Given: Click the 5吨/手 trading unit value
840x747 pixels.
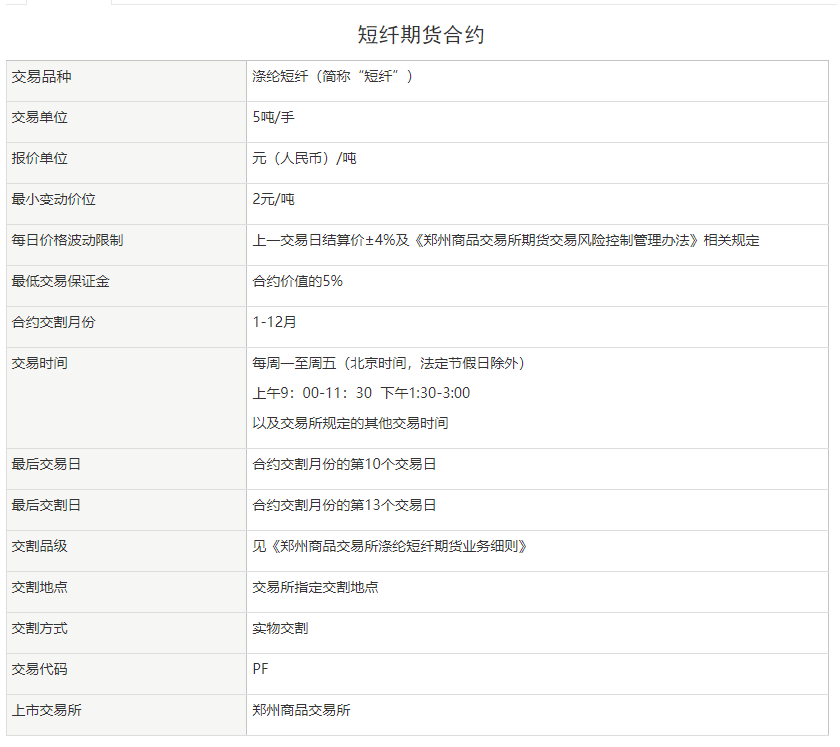Looking at the screenshot, I should point(273,117).
